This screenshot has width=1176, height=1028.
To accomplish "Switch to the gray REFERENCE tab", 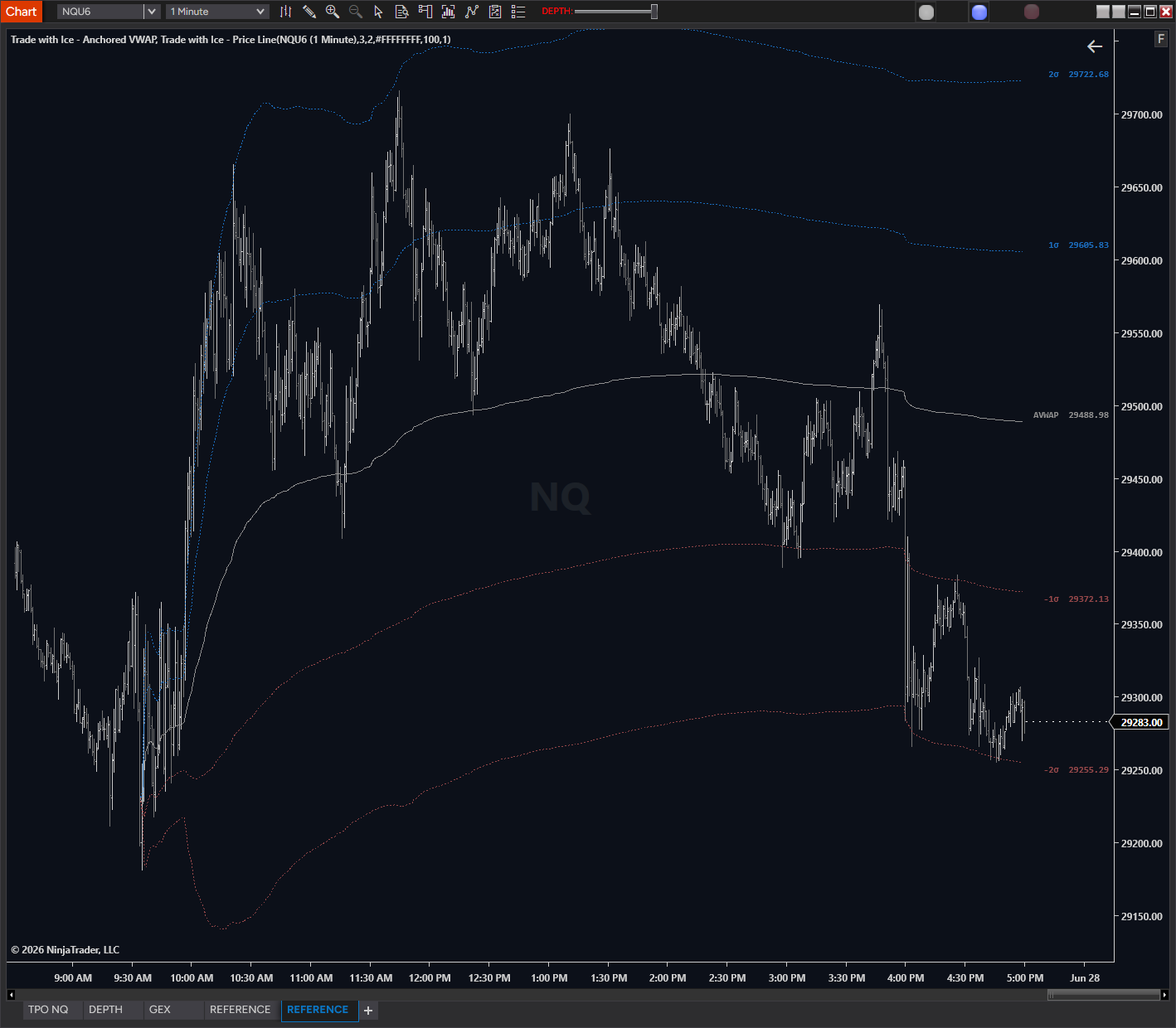I will click(x=241, y=1010).
